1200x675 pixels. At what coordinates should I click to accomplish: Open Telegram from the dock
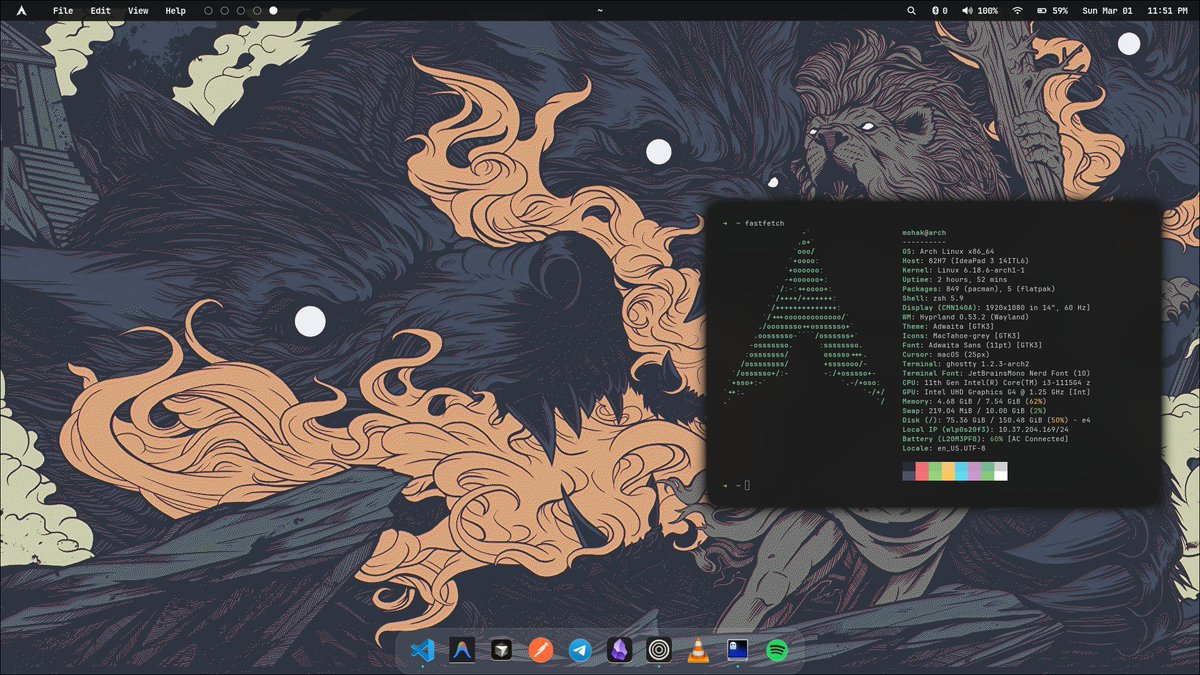point(579,650)
